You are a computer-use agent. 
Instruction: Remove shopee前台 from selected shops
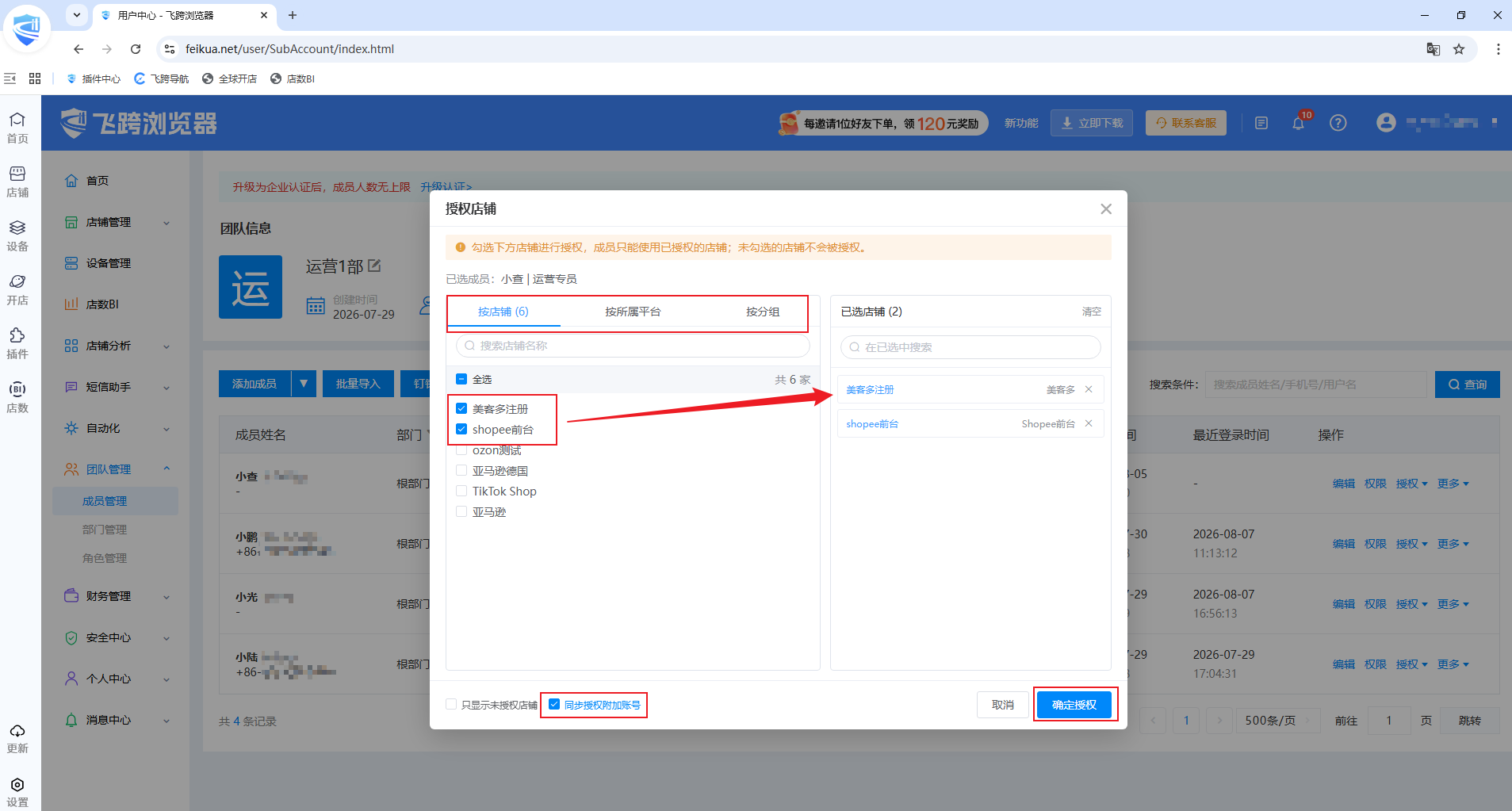coord(1089,423)
